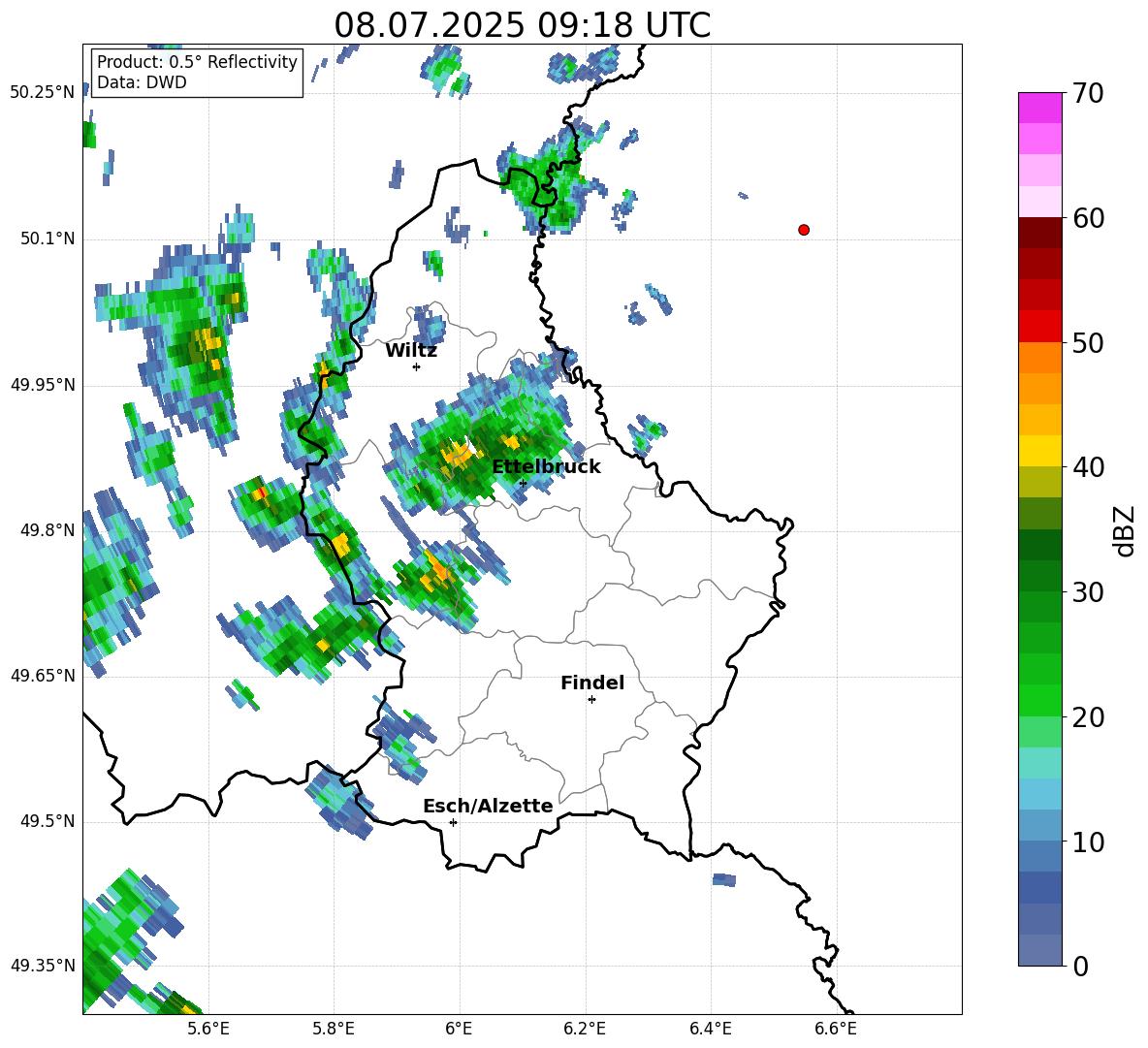Click the title 08.07.2025 09:18 UTC

522,25
